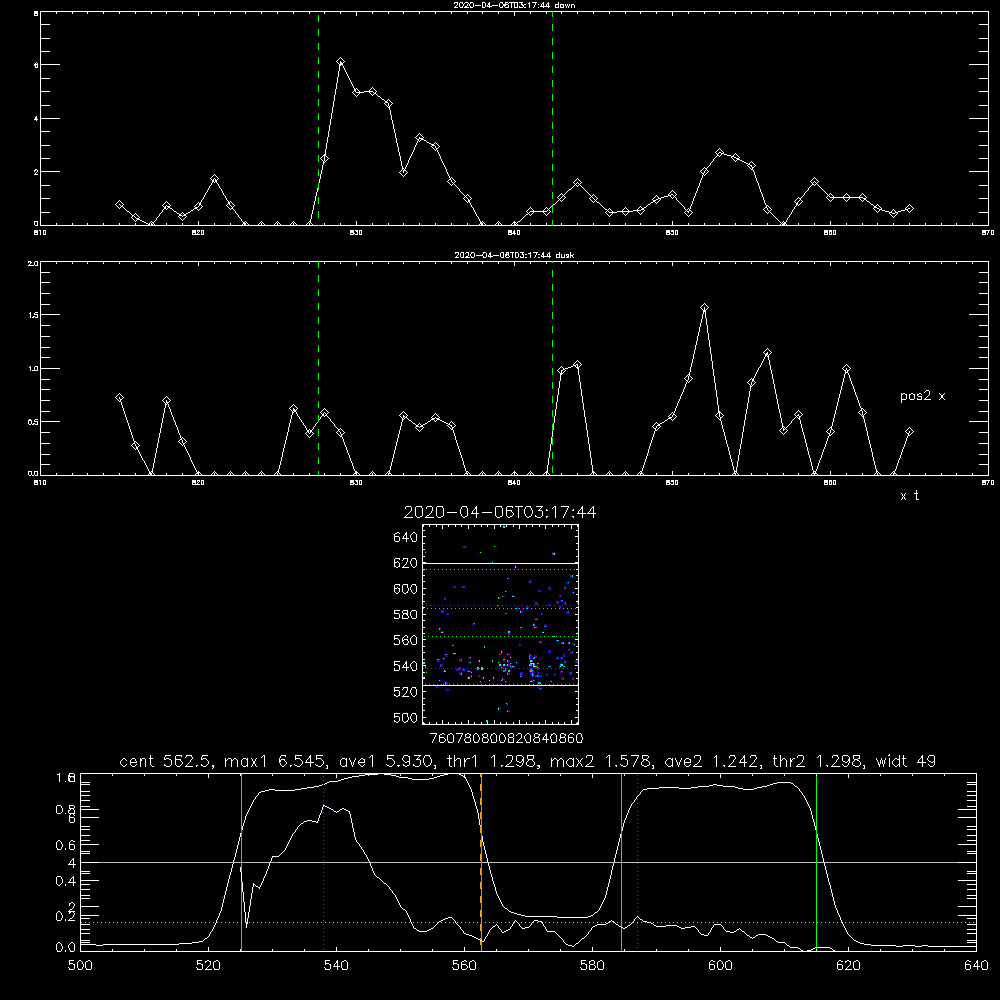Image resolution: width=1000 pixels, height=1000 pixels.
Task: Click the green-yellow center line at 562.5
Action: coord(481,861)
